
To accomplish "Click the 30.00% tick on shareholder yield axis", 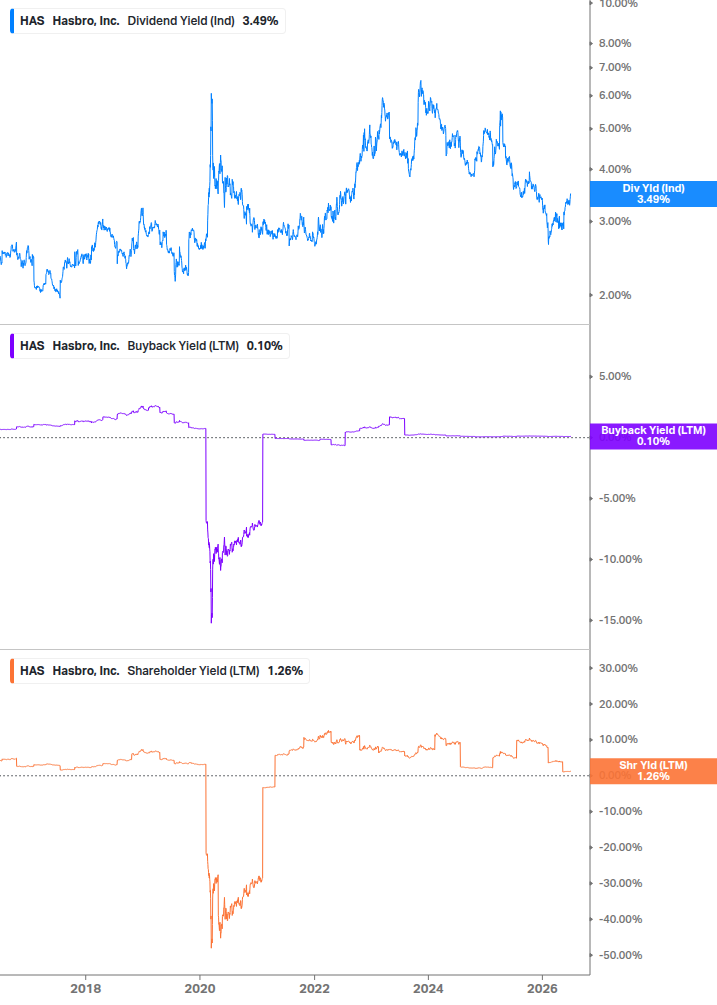I will point(618,669).
